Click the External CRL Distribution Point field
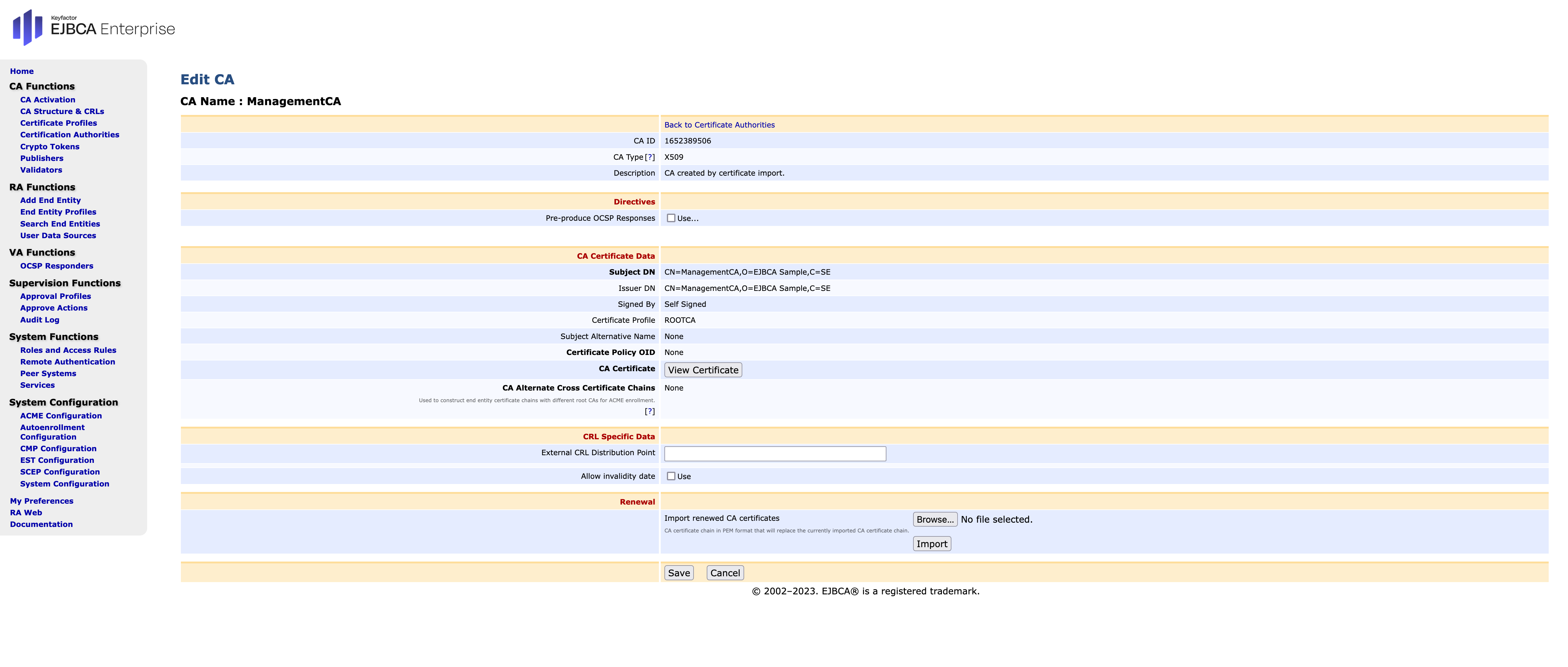The width and height of the screenshot is (1568, 667). point(774,453)
